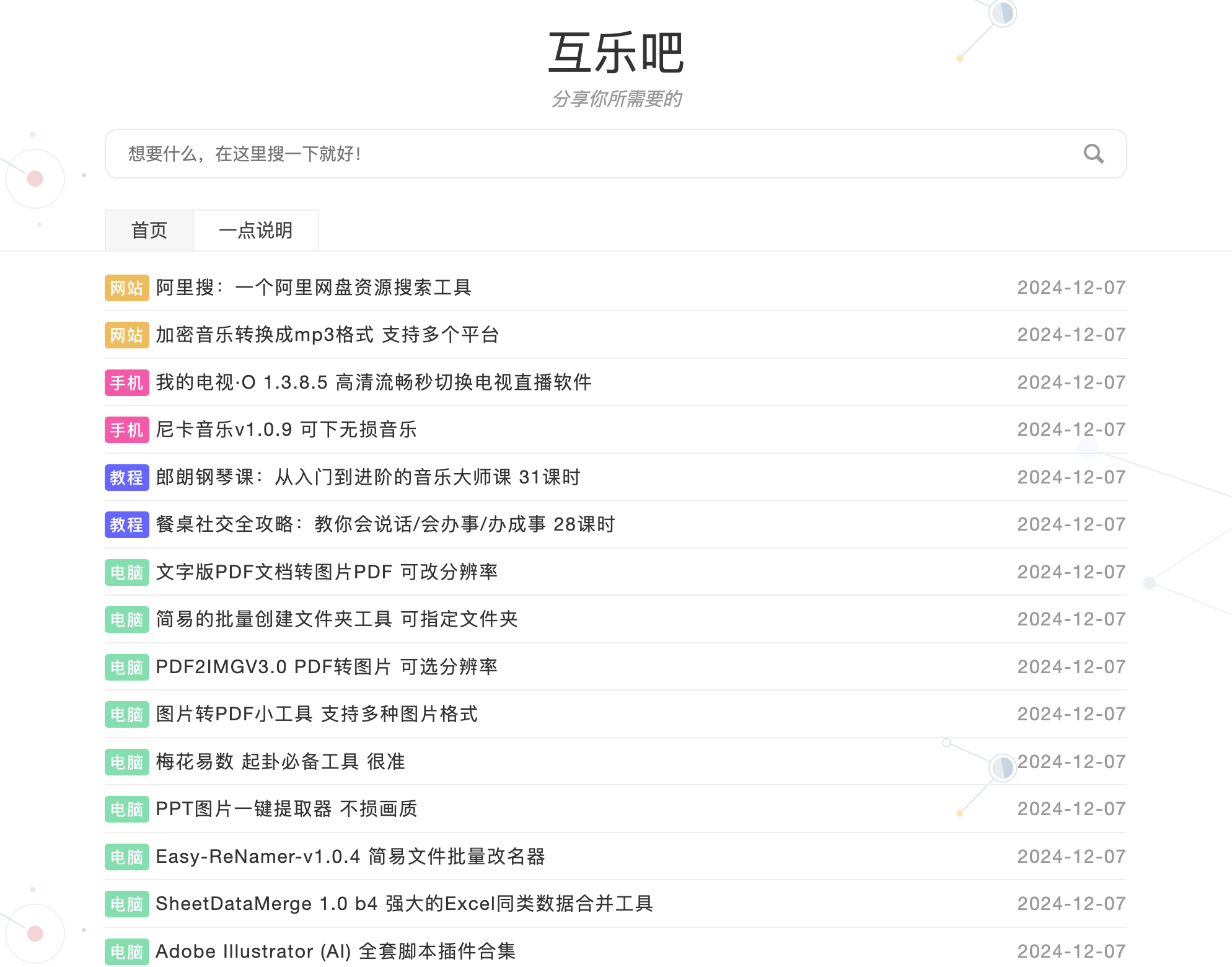Click 电脑 tag beside 文字版PDF文档 post
Screen dimensions: 1232x967
[126, 572]
